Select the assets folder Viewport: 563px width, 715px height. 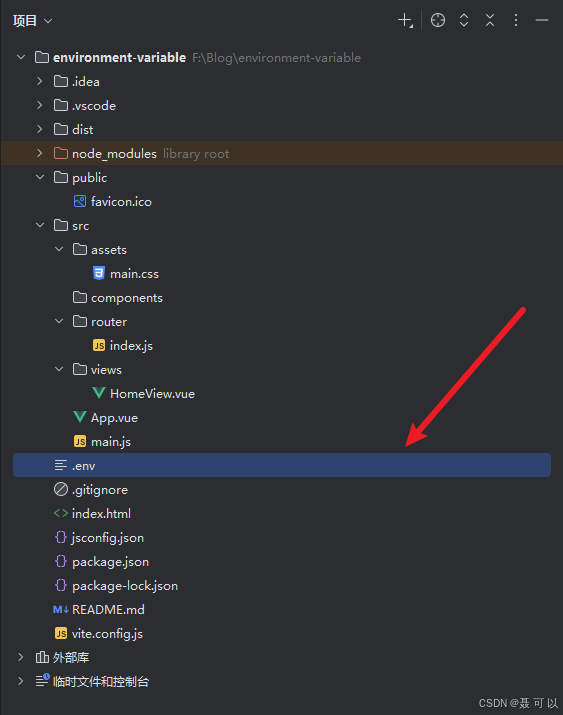tap(109, 250)
